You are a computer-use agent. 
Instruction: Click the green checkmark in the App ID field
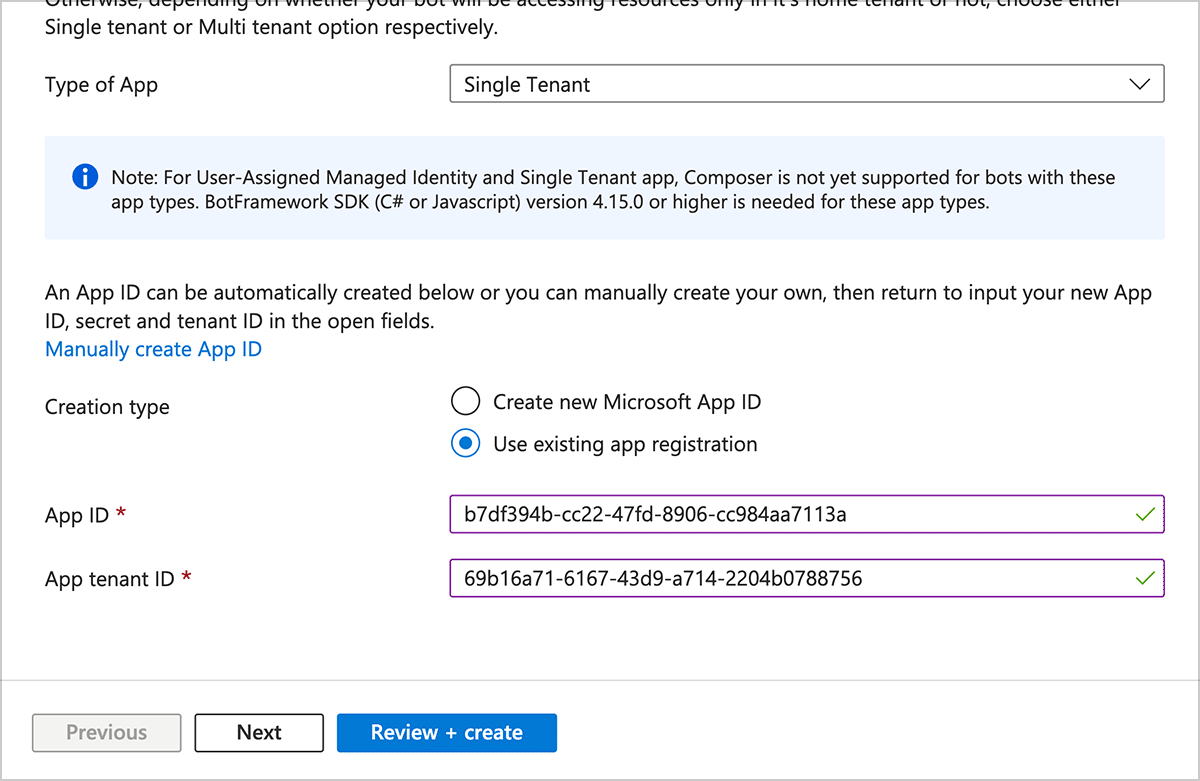(1145, 515)
